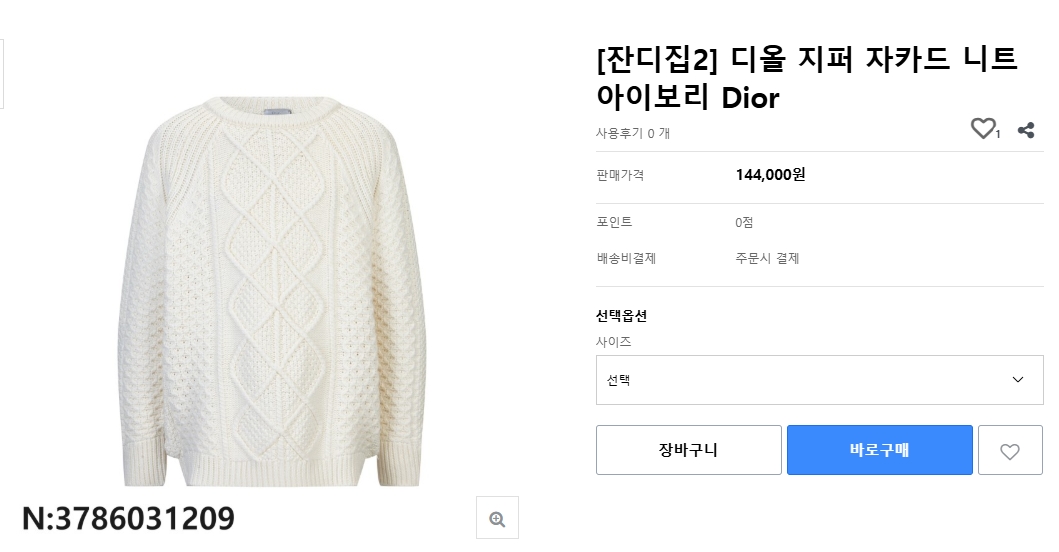The width and height of the screenshot is (1059, 552).
Task: Click the product number N:3786031209
Action: [x=128, y=518]
